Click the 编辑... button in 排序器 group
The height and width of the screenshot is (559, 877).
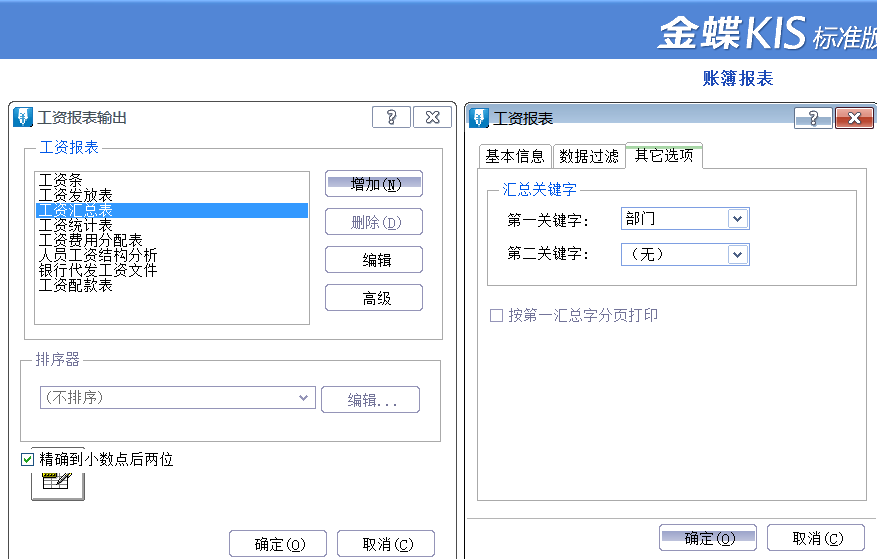(x=370, y=400)
